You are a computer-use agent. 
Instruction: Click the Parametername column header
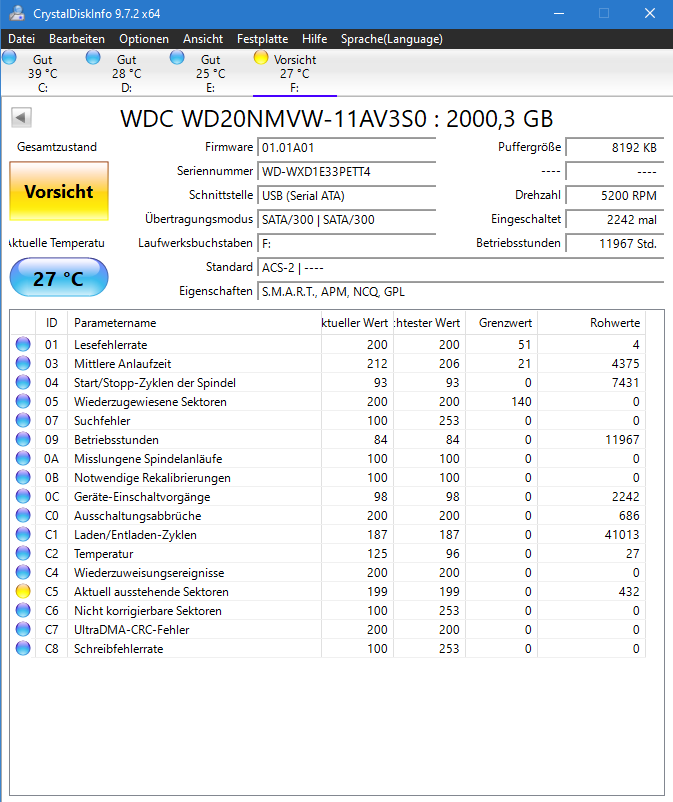click(194, 323)
